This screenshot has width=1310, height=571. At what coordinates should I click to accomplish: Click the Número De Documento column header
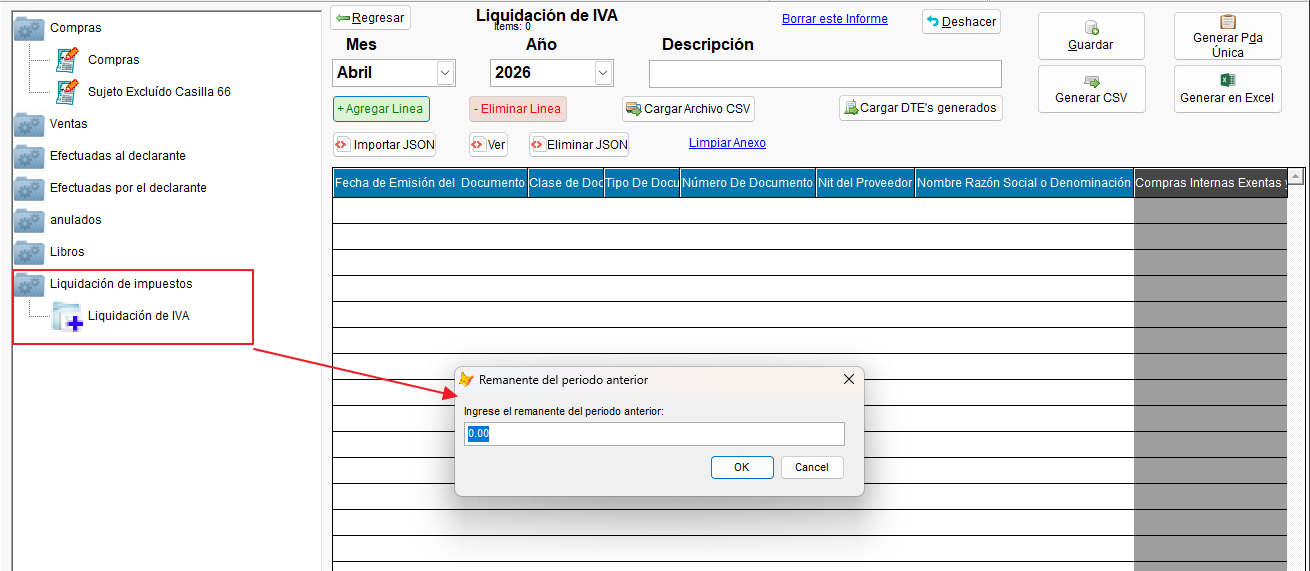pos(748,183)
